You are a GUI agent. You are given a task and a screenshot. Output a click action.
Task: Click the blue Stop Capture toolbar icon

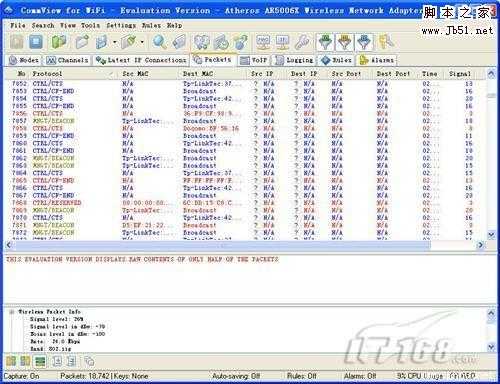point(36,42)
